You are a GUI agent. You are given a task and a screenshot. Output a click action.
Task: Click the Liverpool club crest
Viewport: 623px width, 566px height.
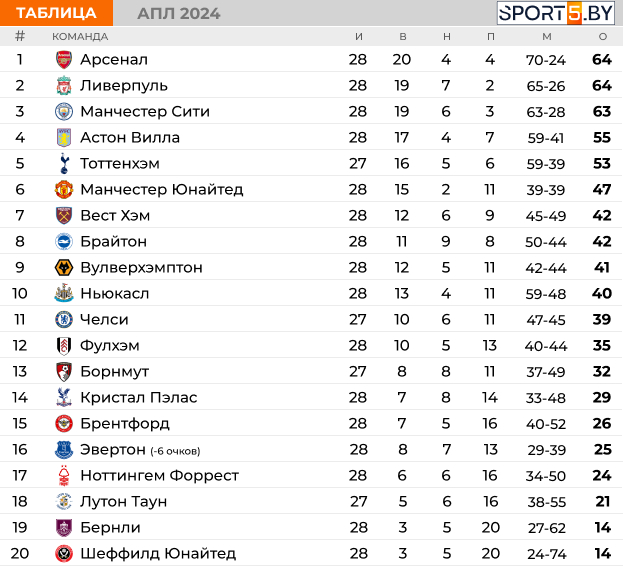[x=64, y=86]
